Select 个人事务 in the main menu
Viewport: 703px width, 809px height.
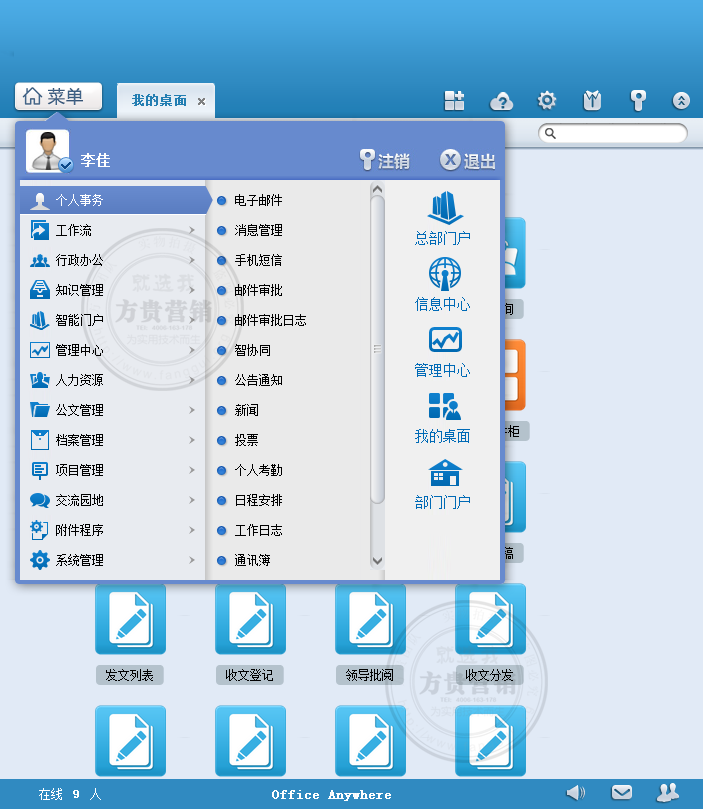(x=115, y=200)
